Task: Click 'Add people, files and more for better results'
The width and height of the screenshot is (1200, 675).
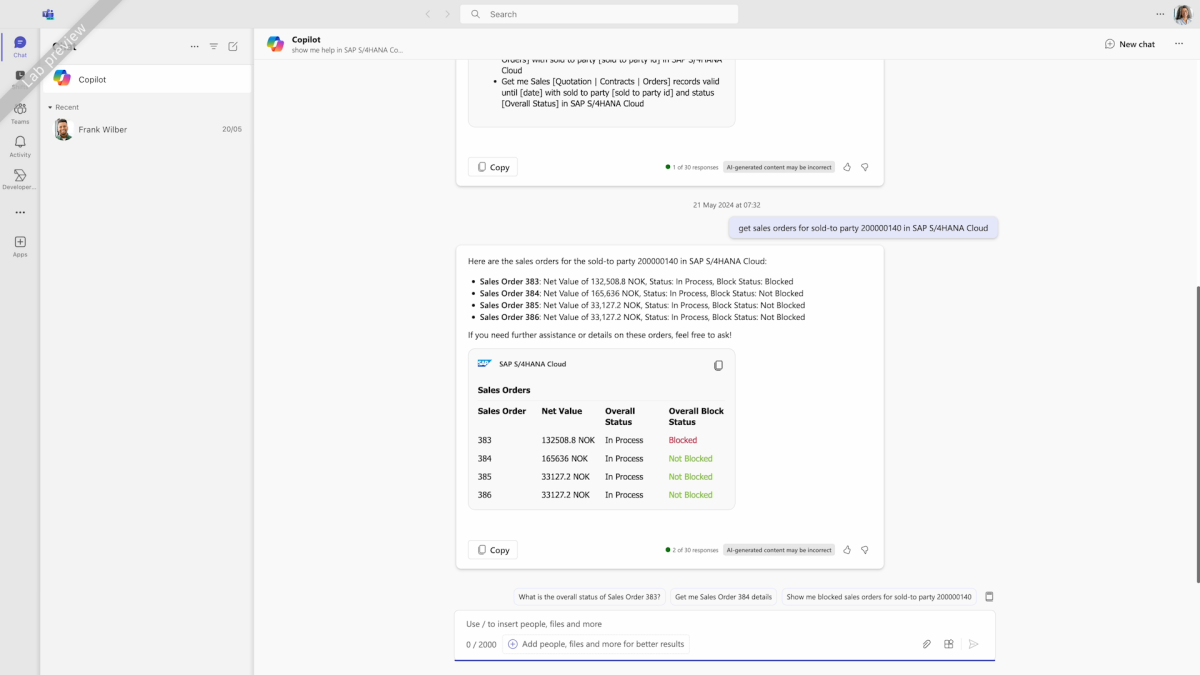Action: [596, 644]
